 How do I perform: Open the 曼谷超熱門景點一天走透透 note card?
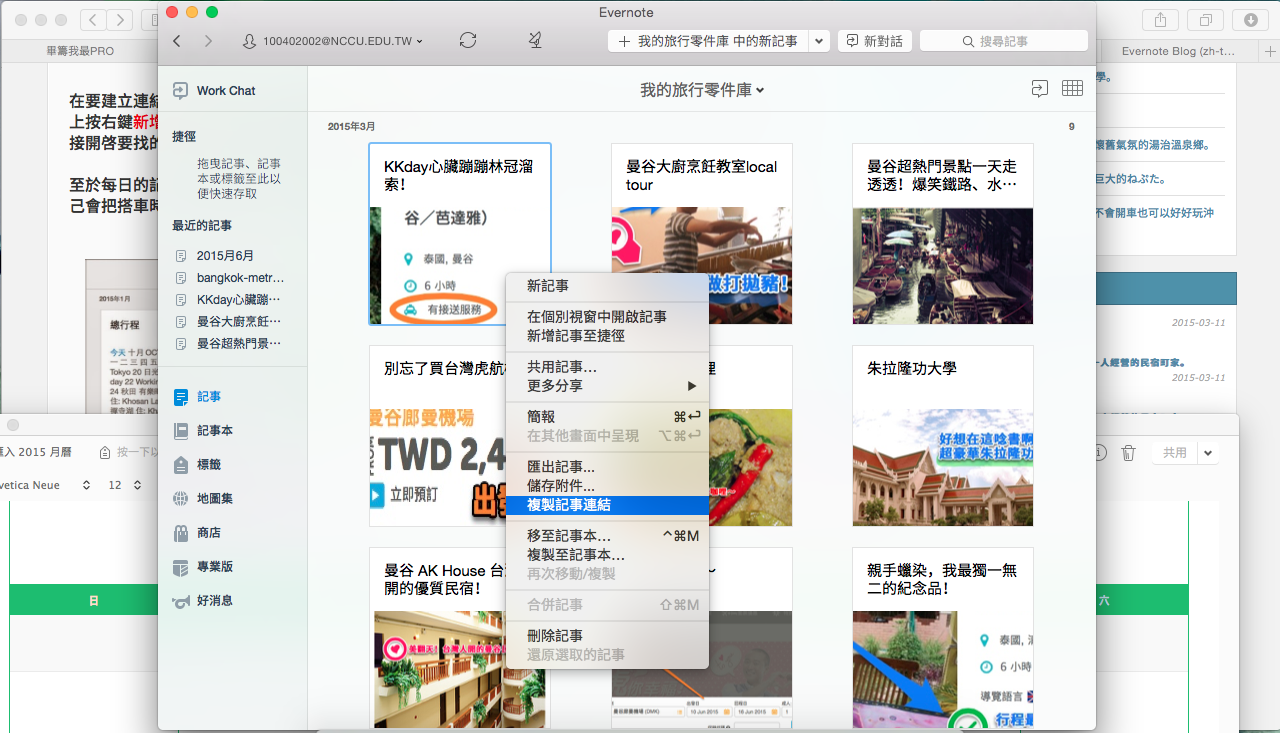(943, 233)
